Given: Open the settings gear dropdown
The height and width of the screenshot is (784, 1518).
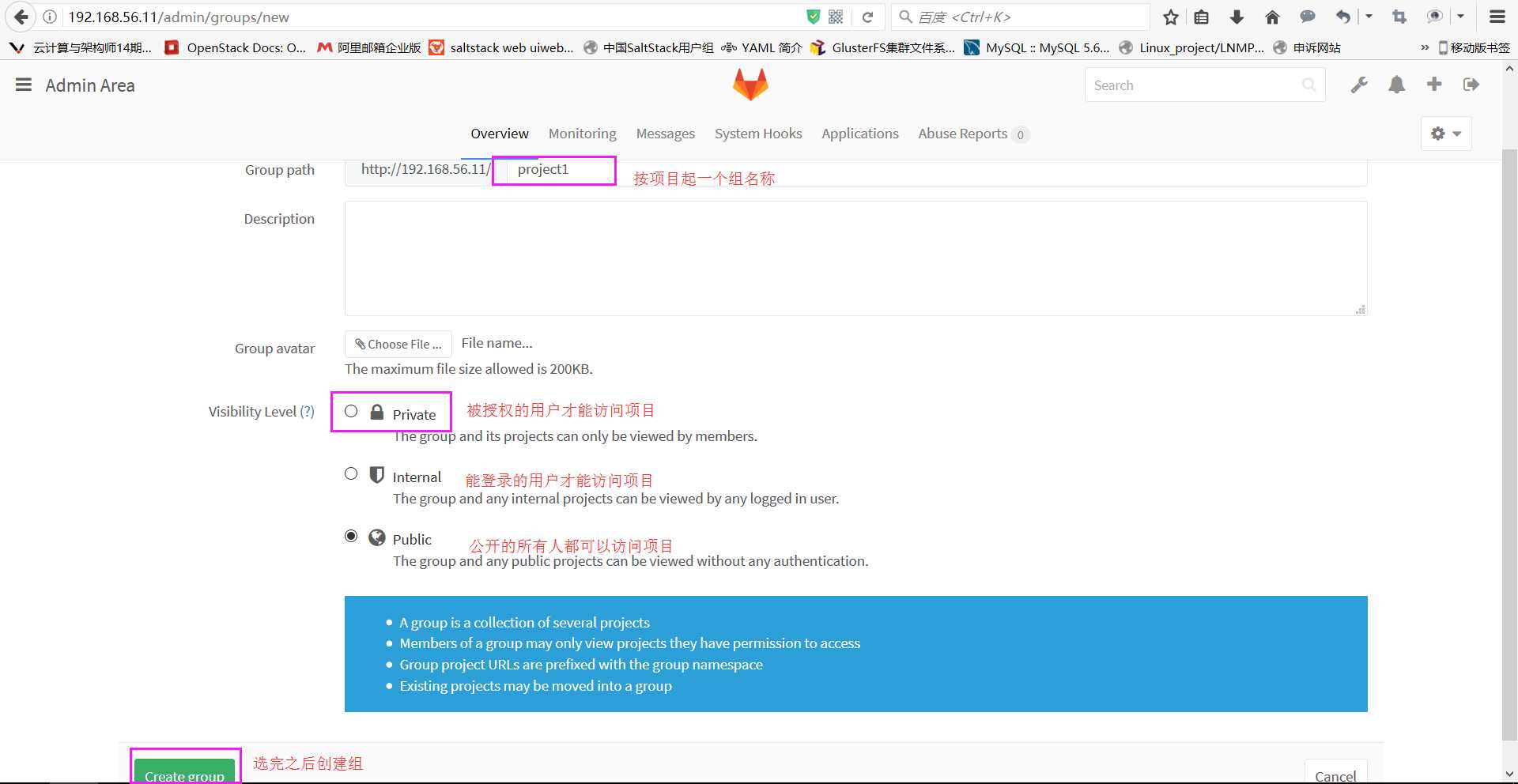Looking at the screenshot, I should coord(1446,134).
